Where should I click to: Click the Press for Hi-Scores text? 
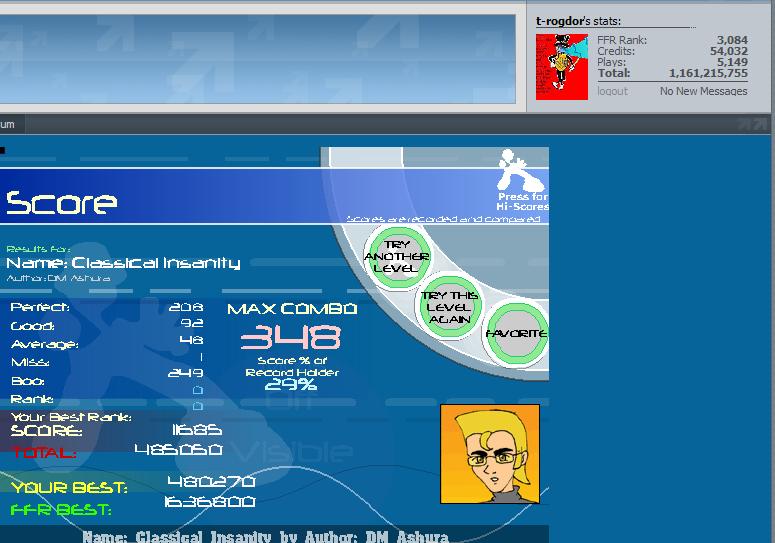pos(522,202)
